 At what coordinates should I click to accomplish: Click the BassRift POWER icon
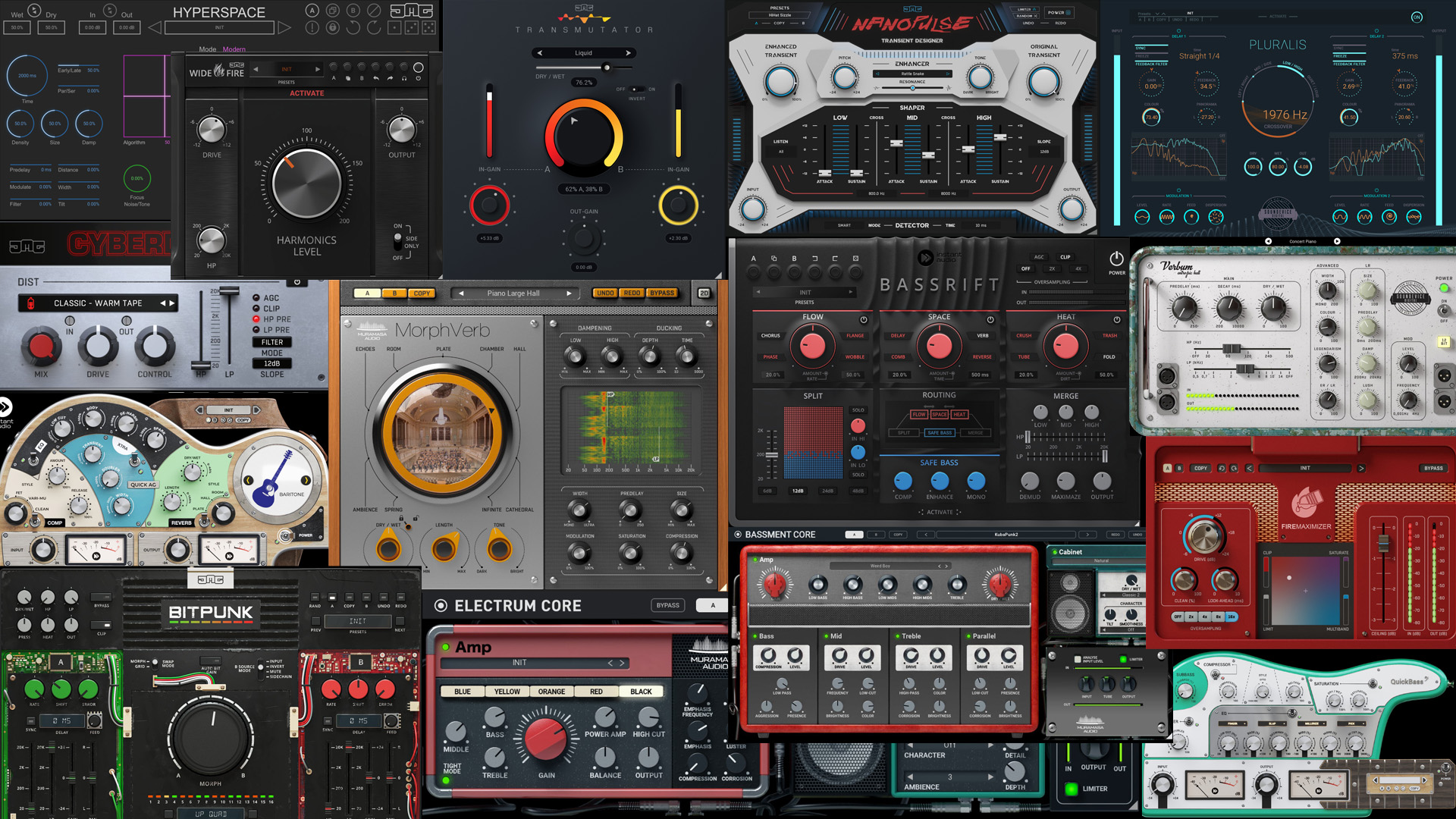click(1116, 259)
